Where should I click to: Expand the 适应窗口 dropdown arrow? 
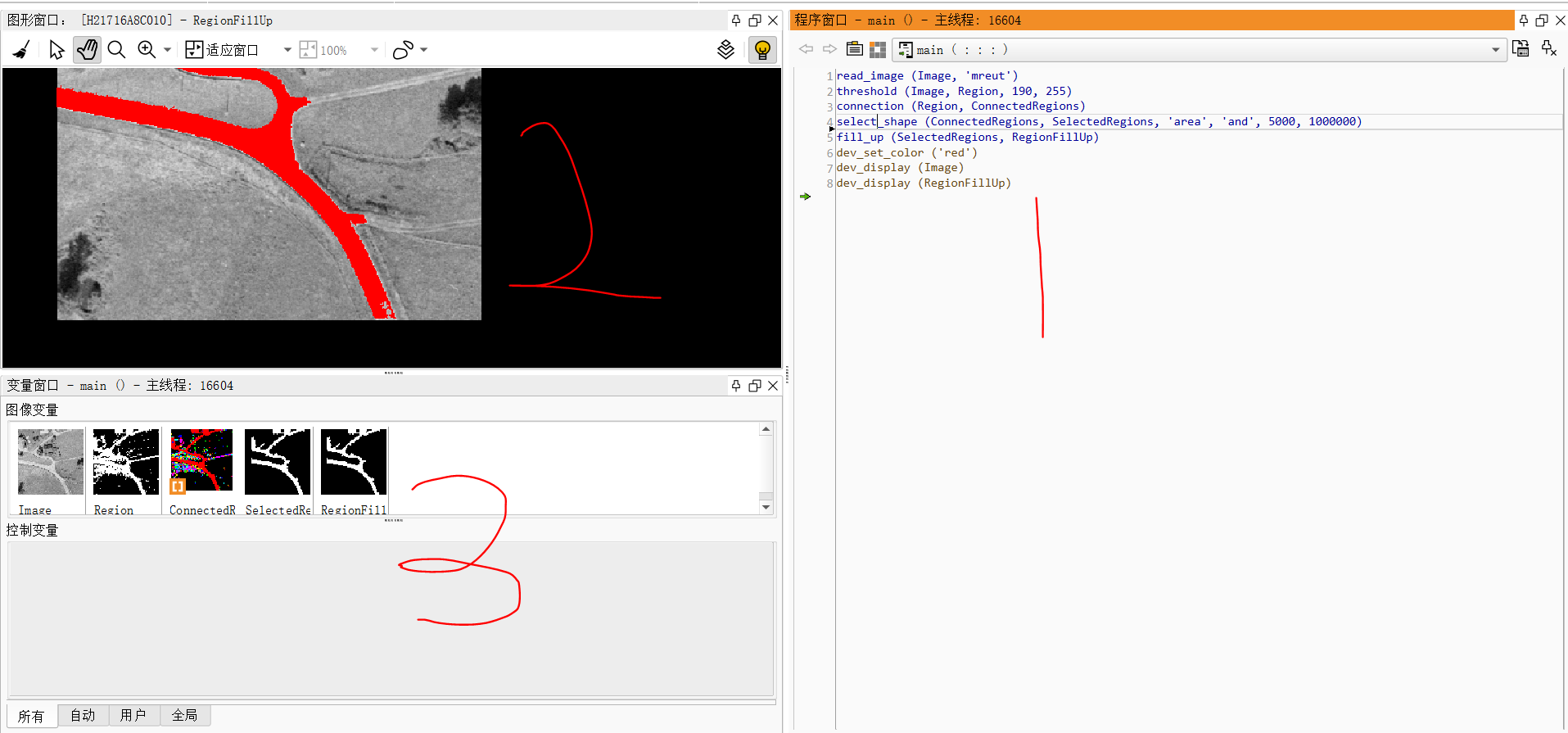(287, 50)
